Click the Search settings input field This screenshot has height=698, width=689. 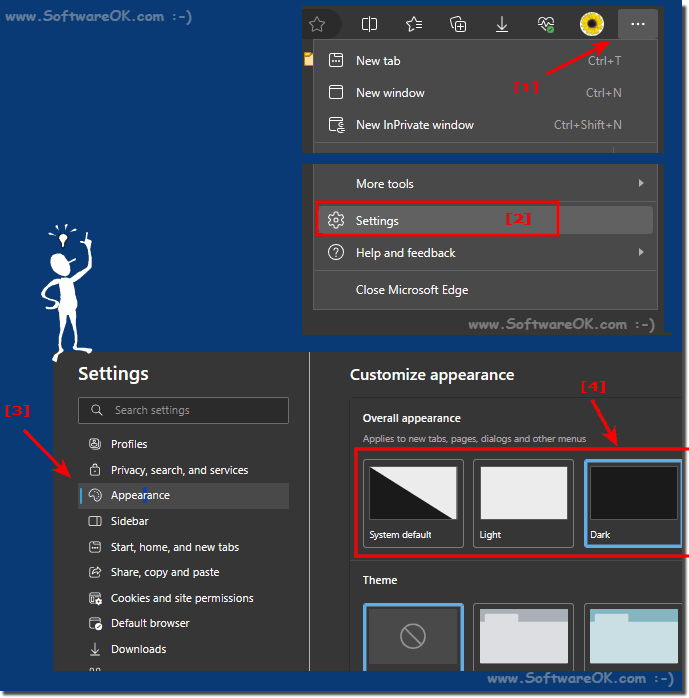pos(183,410)
